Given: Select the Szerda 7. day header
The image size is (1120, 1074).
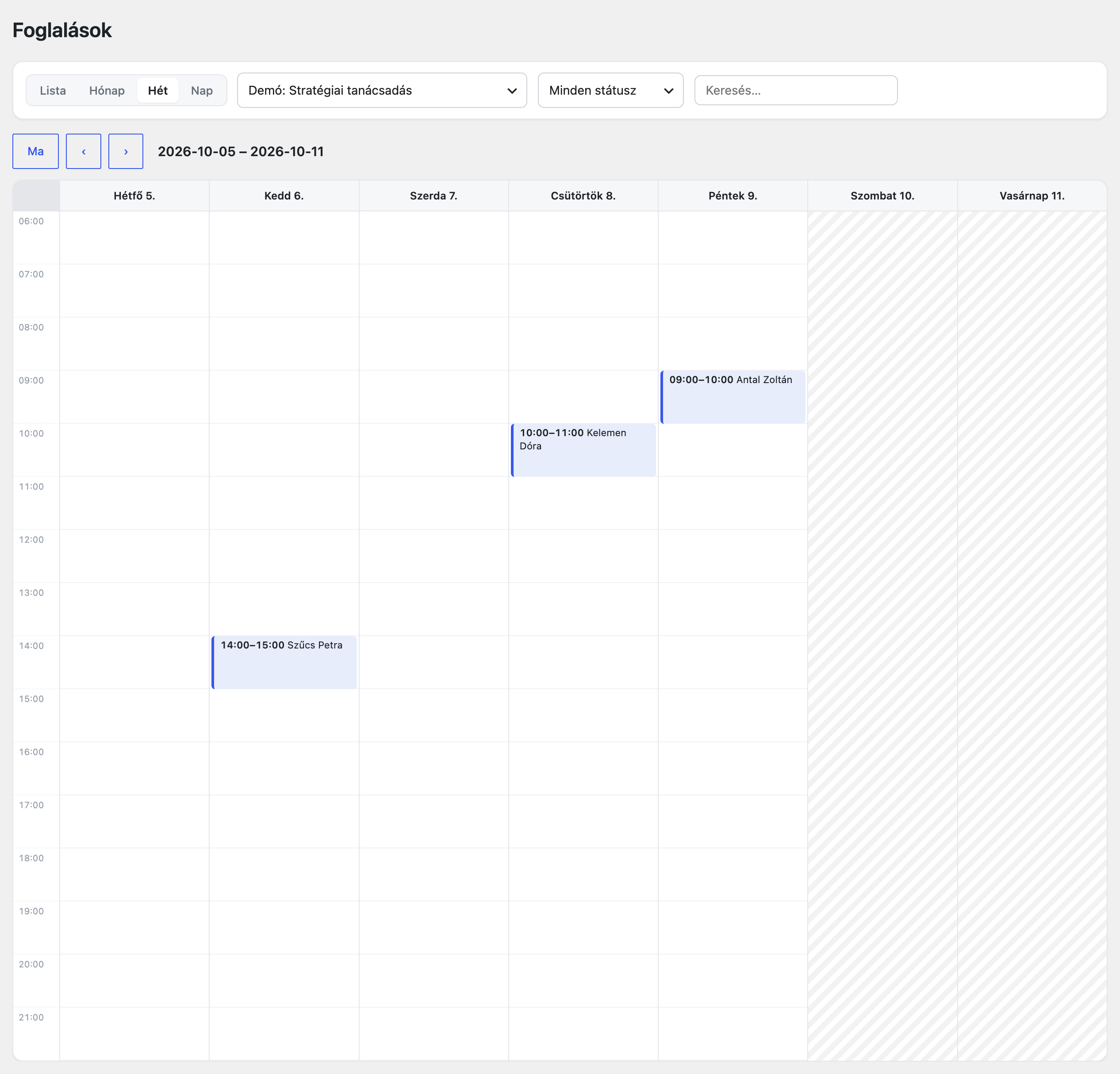Looking at the screenshot, I should point(434,196).
